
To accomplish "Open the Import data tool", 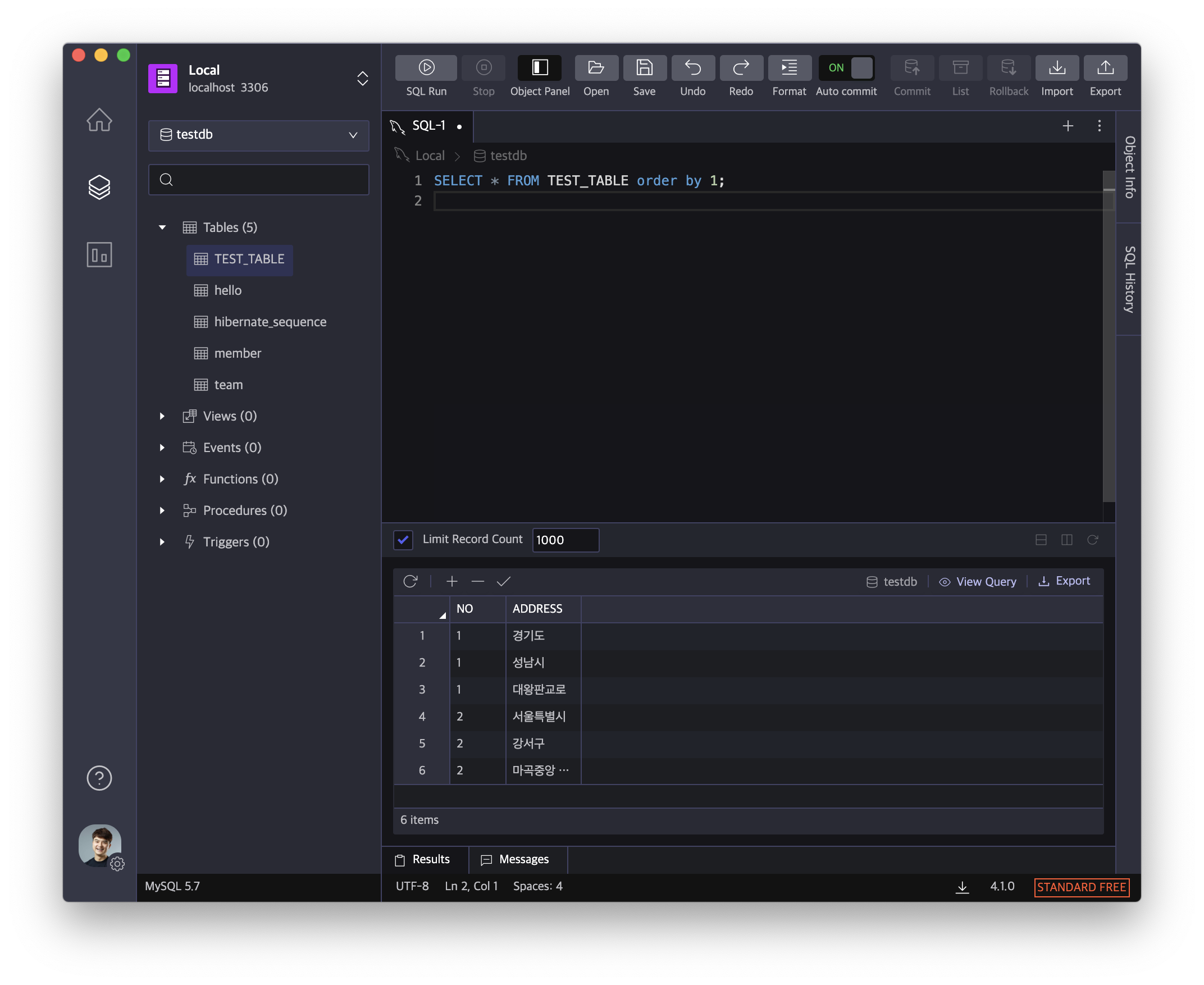I will point(1056,69).
